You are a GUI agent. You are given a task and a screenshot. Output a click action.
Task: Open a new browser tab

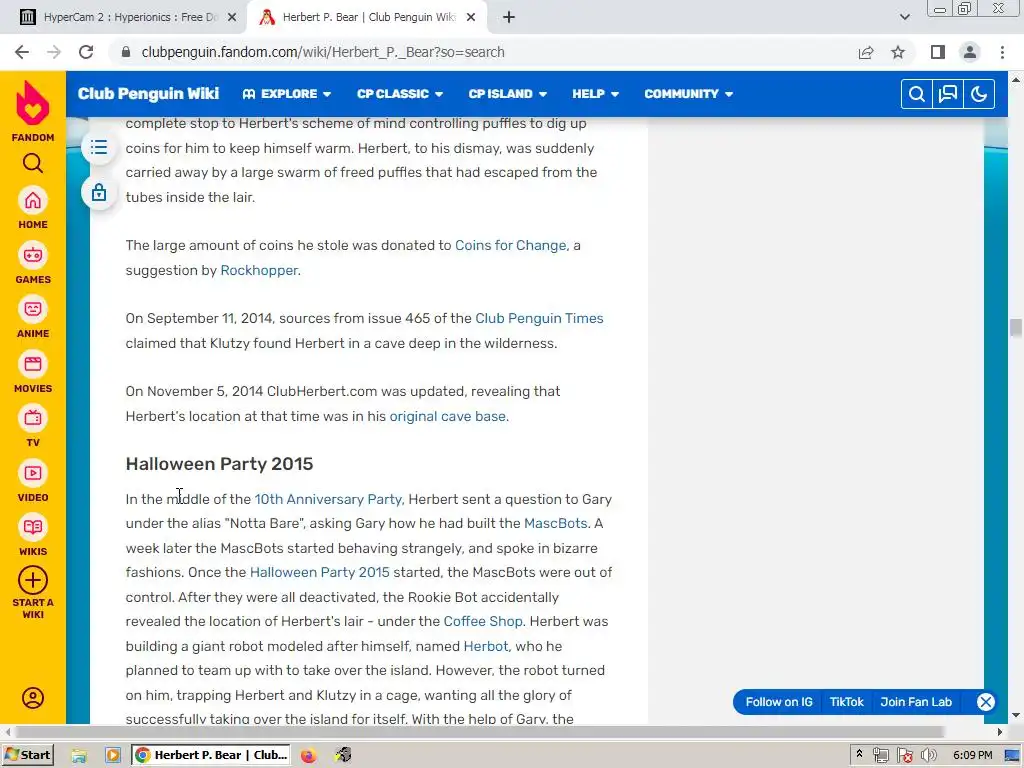point(509,18)
